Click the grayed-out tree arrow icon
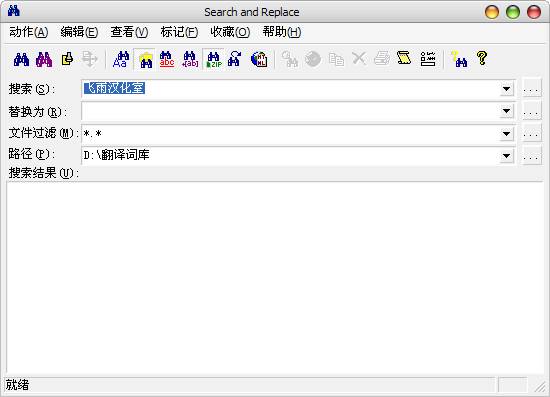Viewport: 550px width, 397px height. tap(89, 59)
